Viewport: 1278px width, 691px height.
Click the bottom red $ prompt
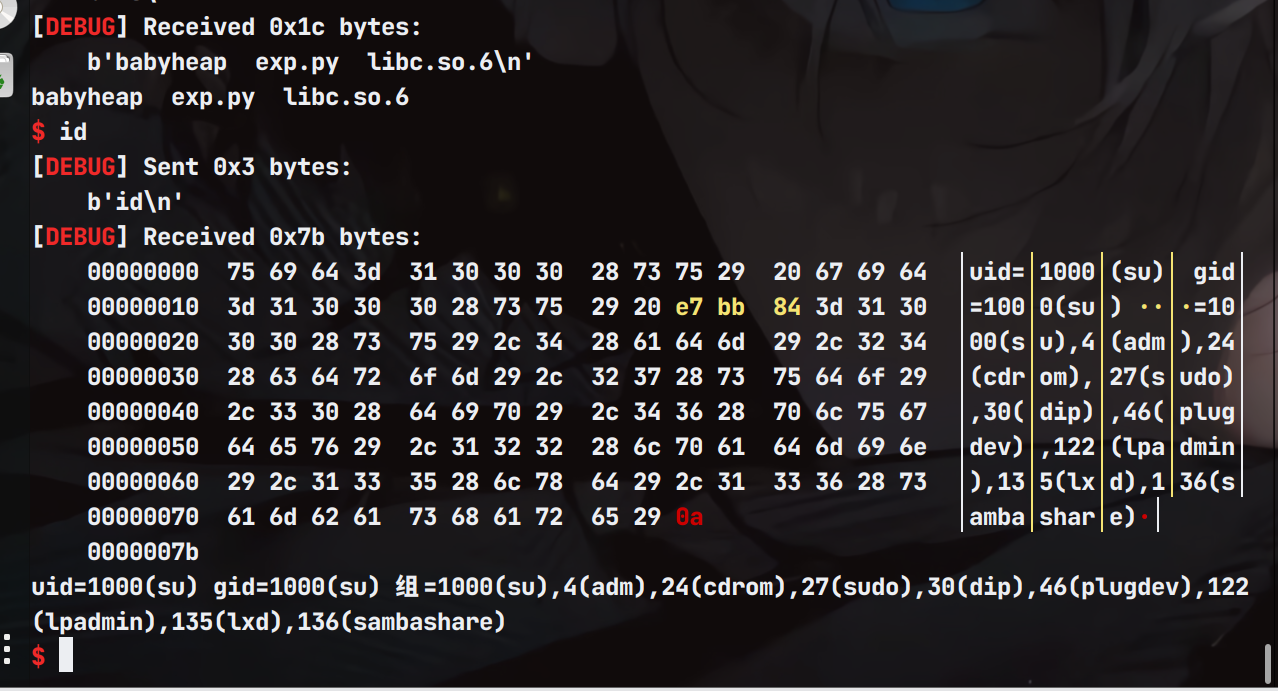pyautogui.click(x=38, y=656)
